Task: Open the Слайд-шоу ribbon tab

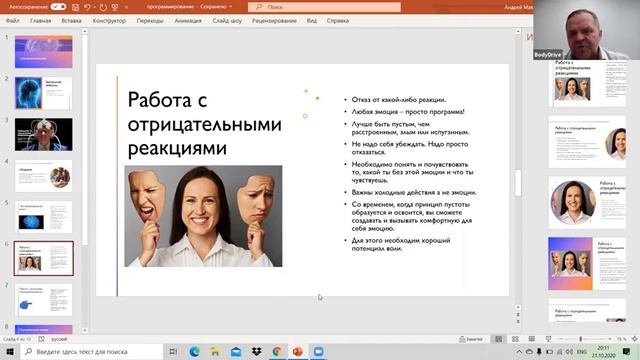Action: [227, 20]
